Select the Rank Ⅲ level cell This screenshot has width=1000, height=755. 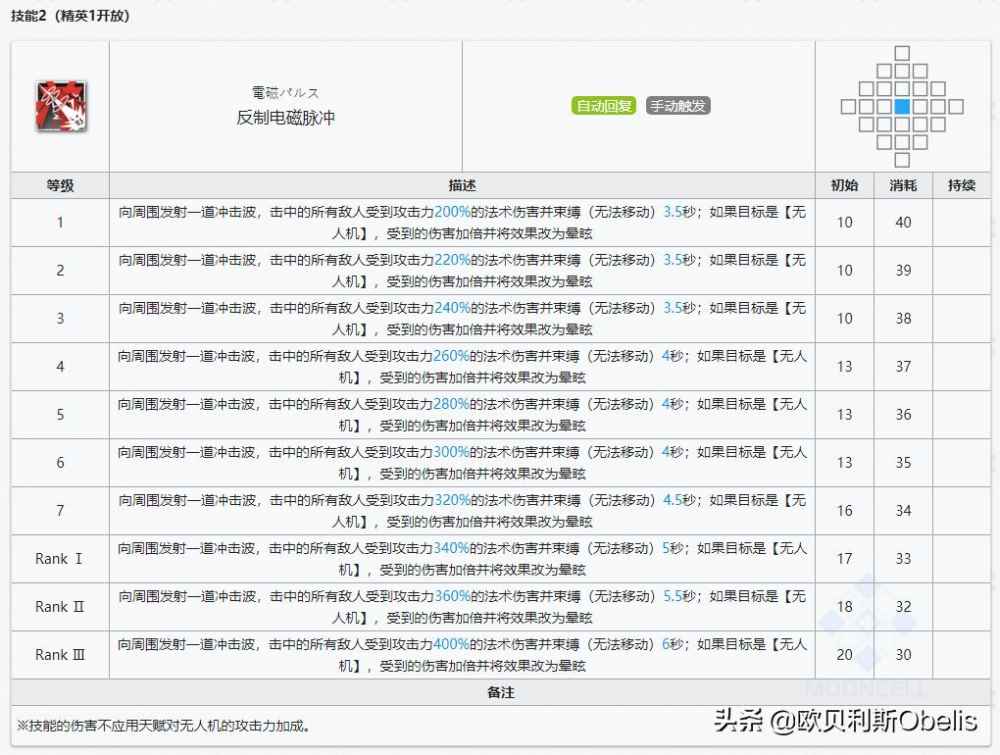[60, 655]
